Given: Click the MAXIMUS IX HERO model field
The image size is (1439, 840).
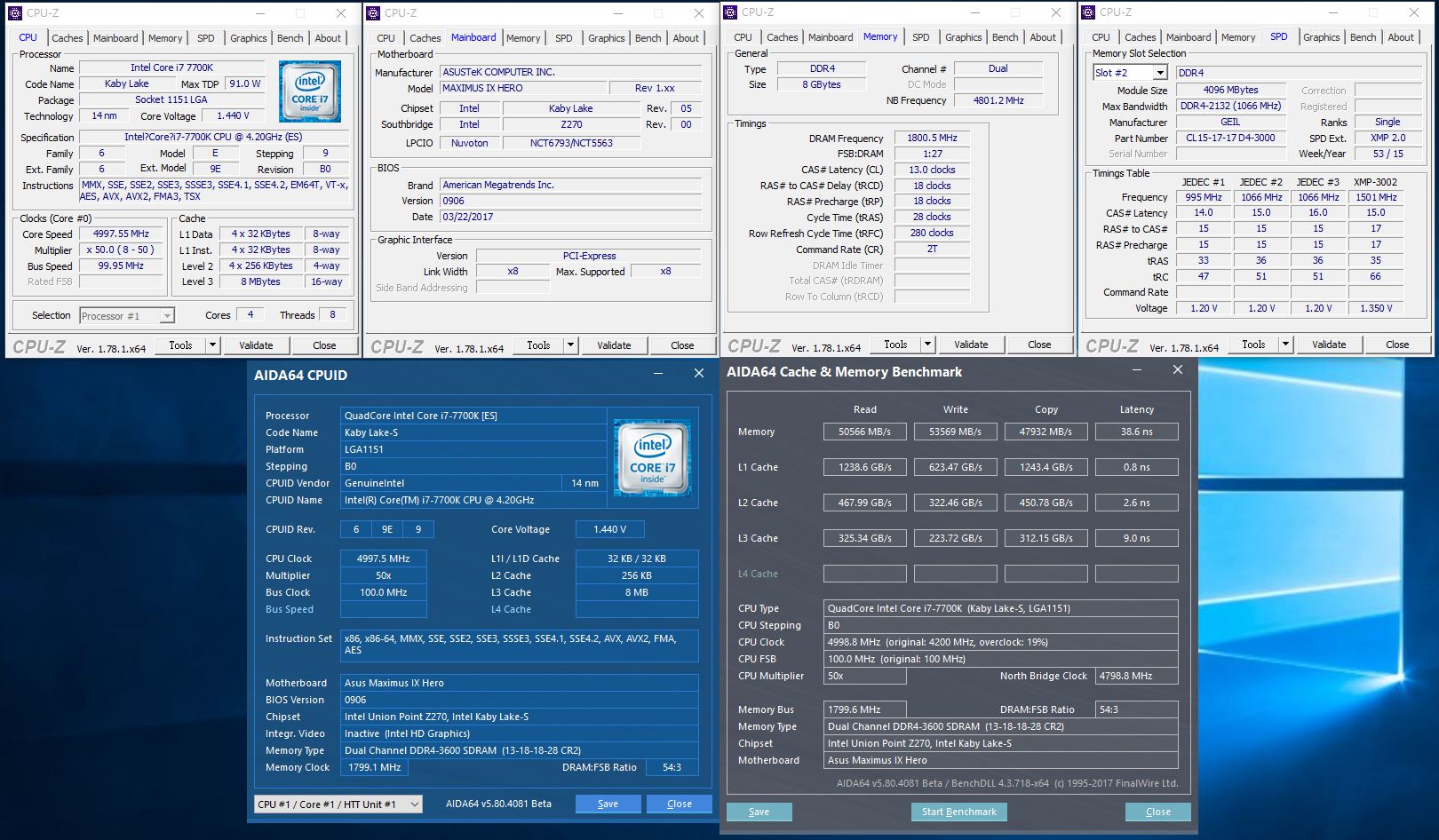Looking at the screenshot, I should pyautogui.click(x=522, y=89).
